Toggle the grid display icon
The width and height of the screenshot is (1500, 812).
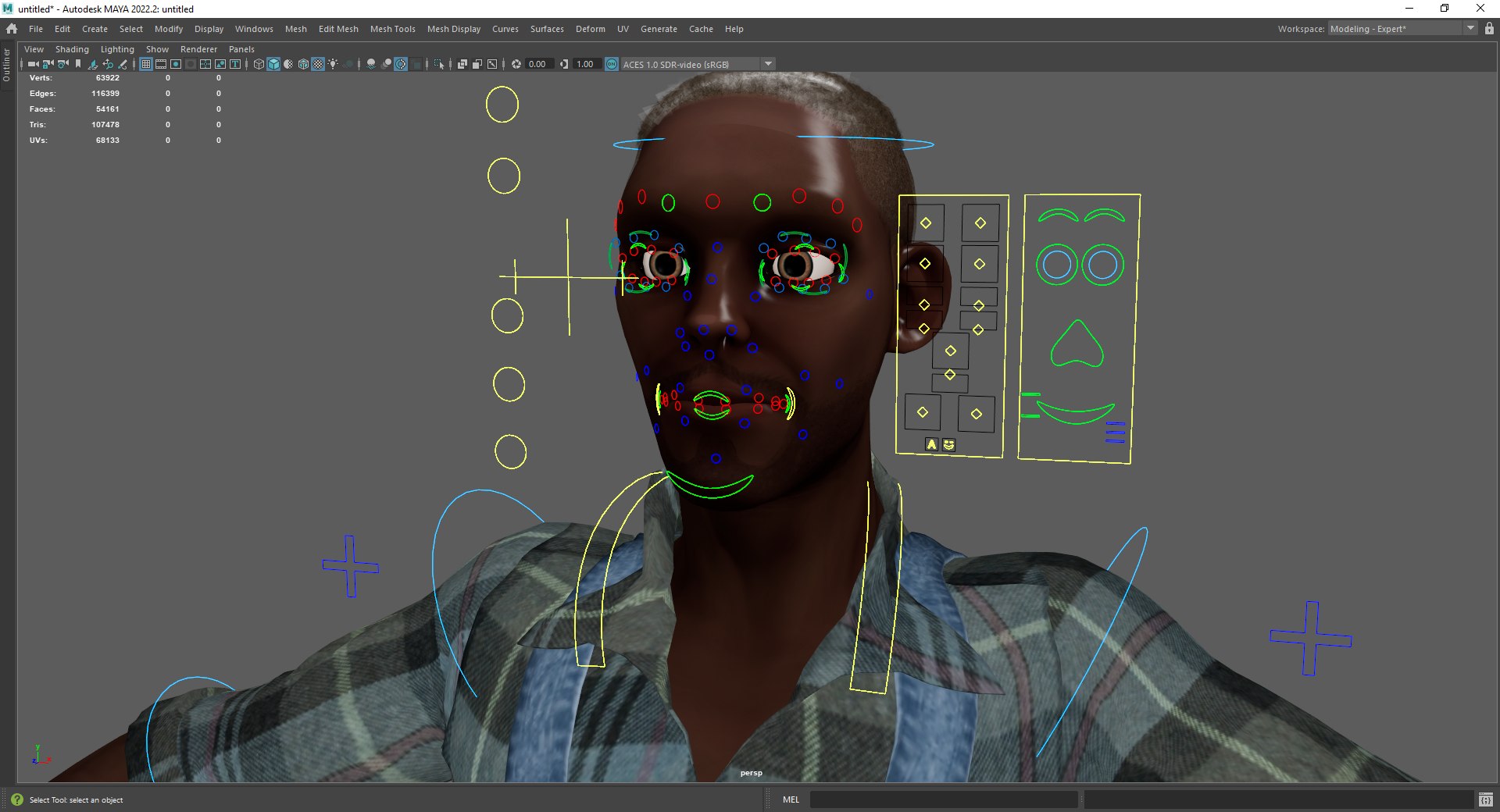pyautogui.click(x=146, y=64)
